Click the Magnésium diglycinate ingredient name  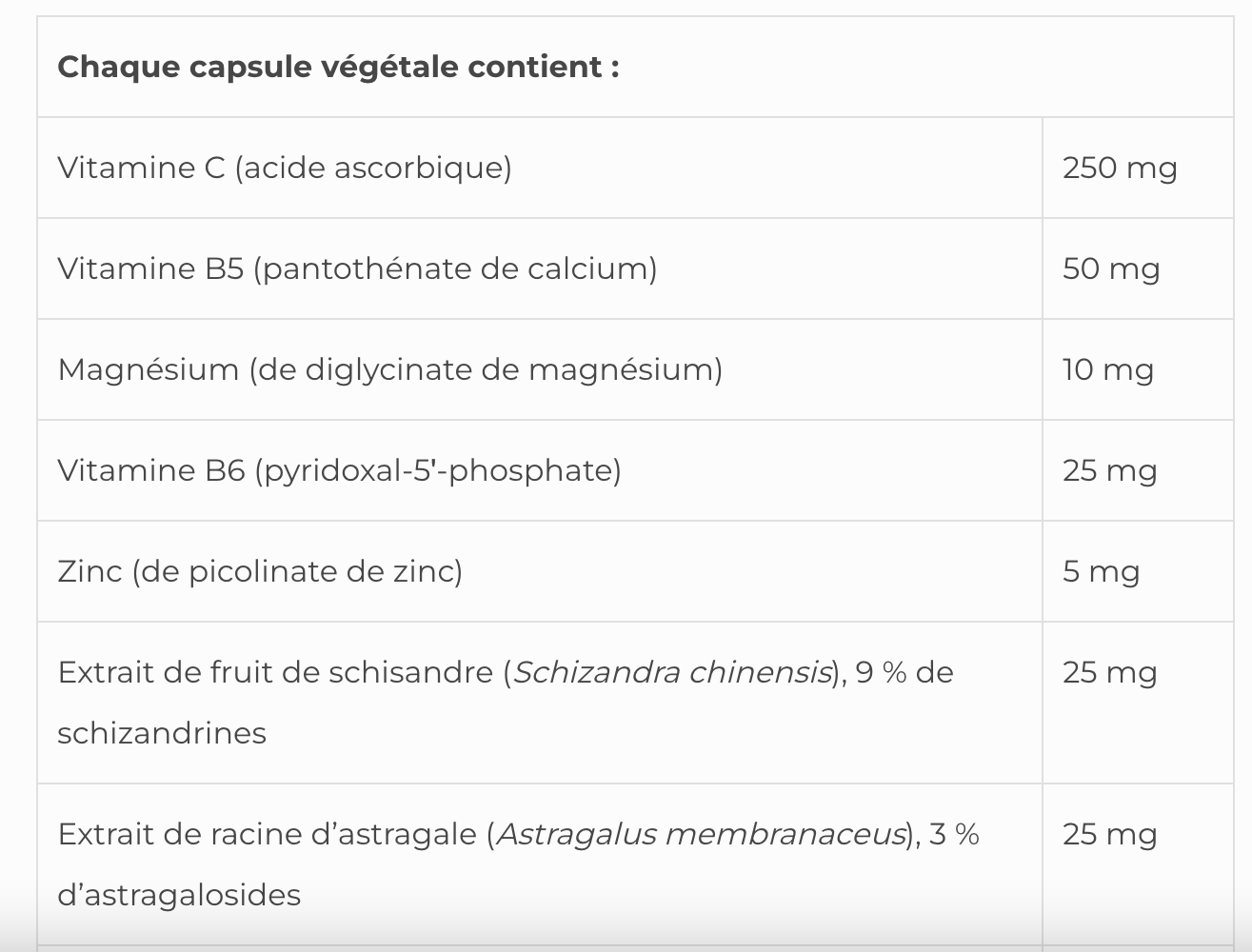pyautogui.click(x=389, y=369)
